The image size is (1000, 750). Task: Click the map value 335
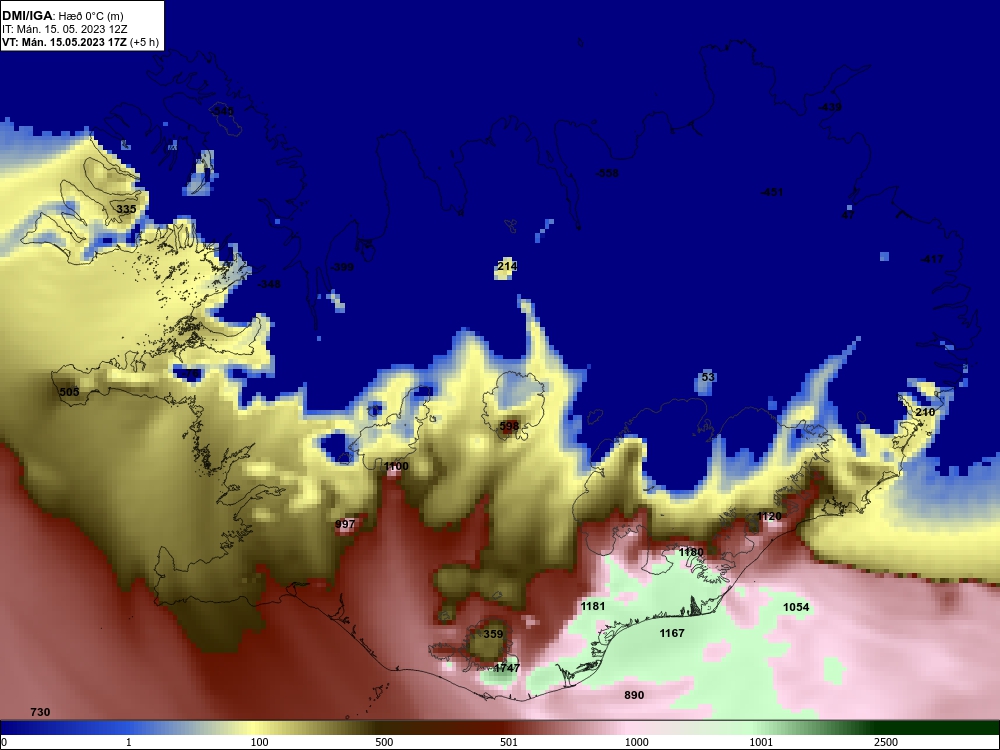point(126,209)
